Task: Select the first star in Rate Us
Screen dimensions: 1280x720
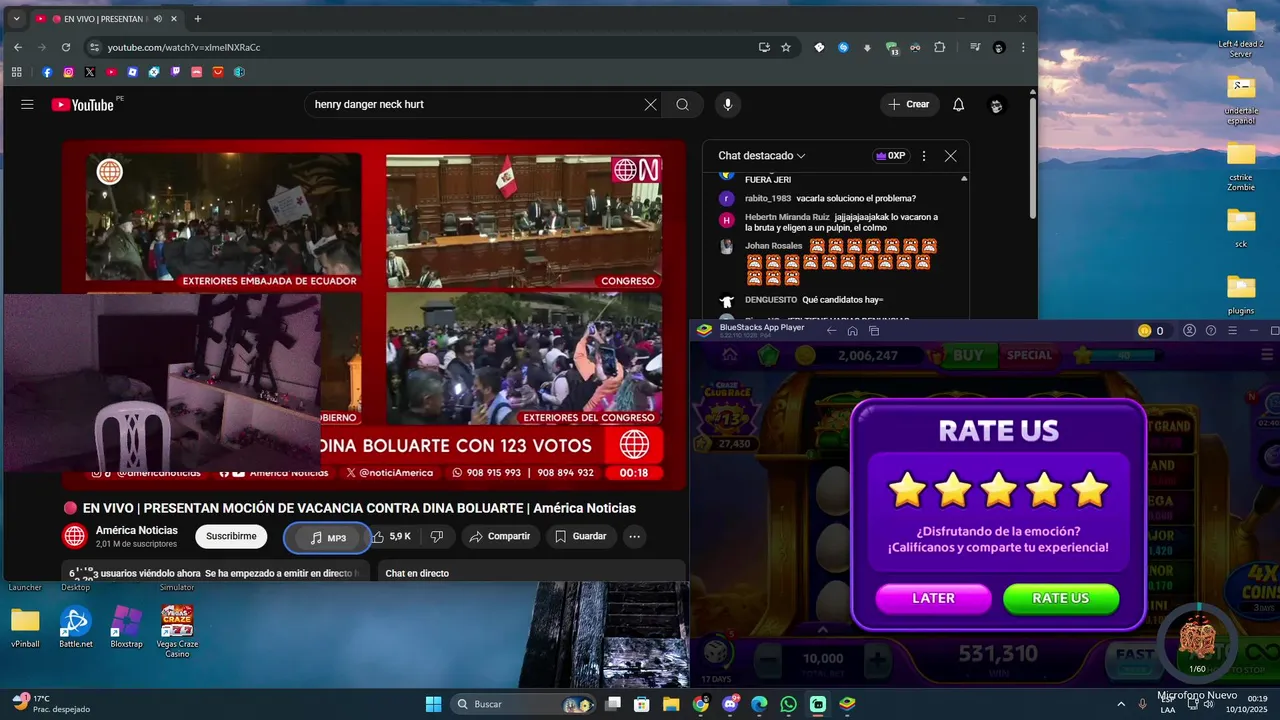Action: coord(907,490)
